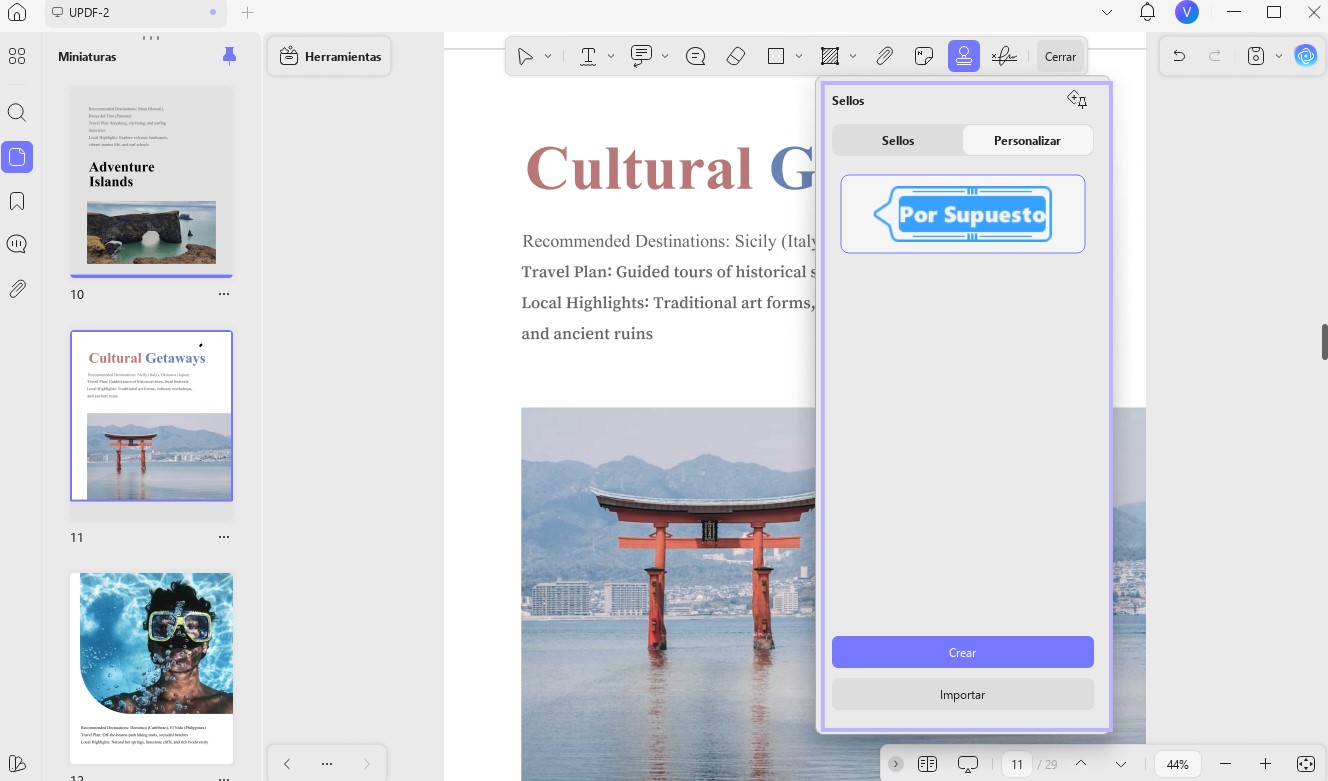Open the user account avatar

pos(1186,12)
